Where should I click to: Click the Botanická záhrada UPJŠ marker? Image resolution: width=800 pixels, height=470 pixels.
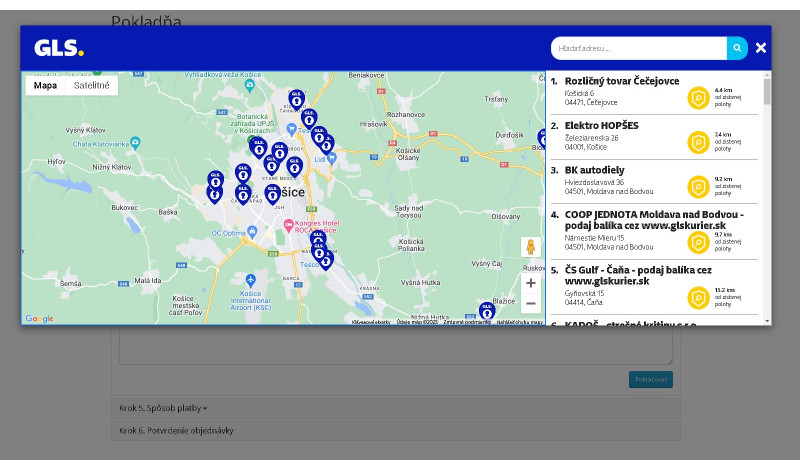click(x=251, y=140)
